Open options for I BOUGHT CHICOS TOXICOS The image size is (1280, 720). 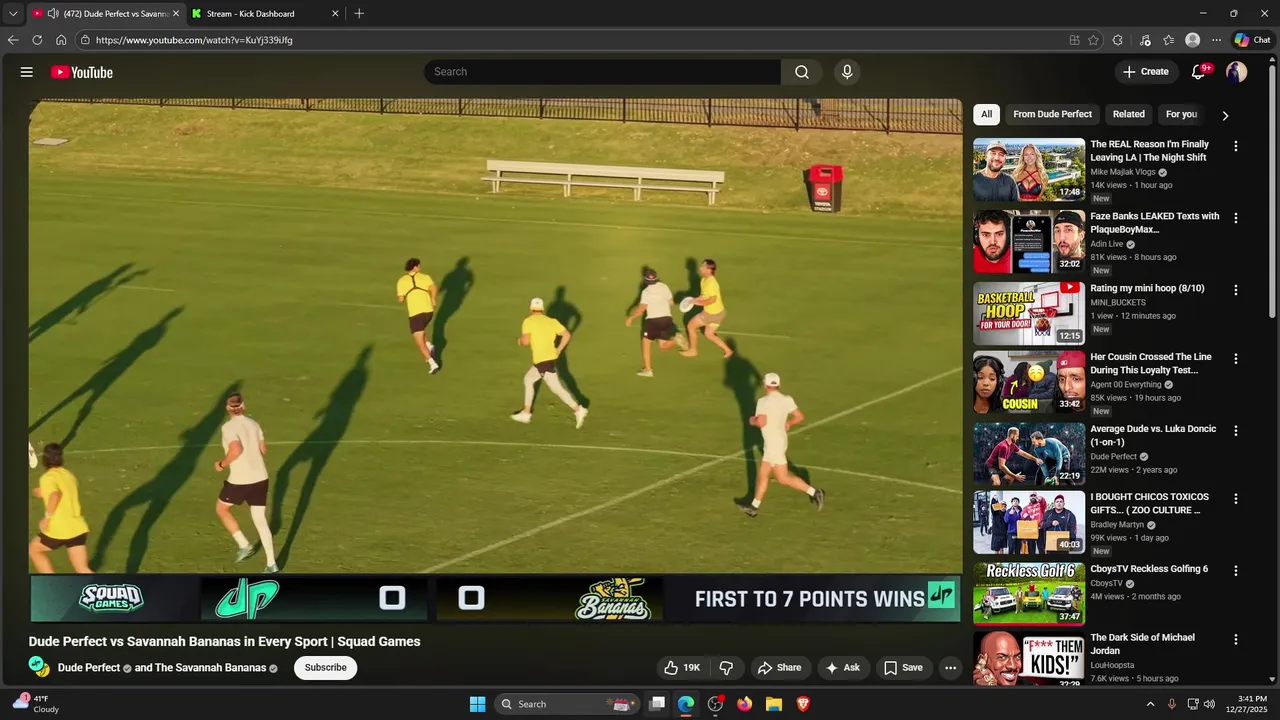coord(1236,498)
